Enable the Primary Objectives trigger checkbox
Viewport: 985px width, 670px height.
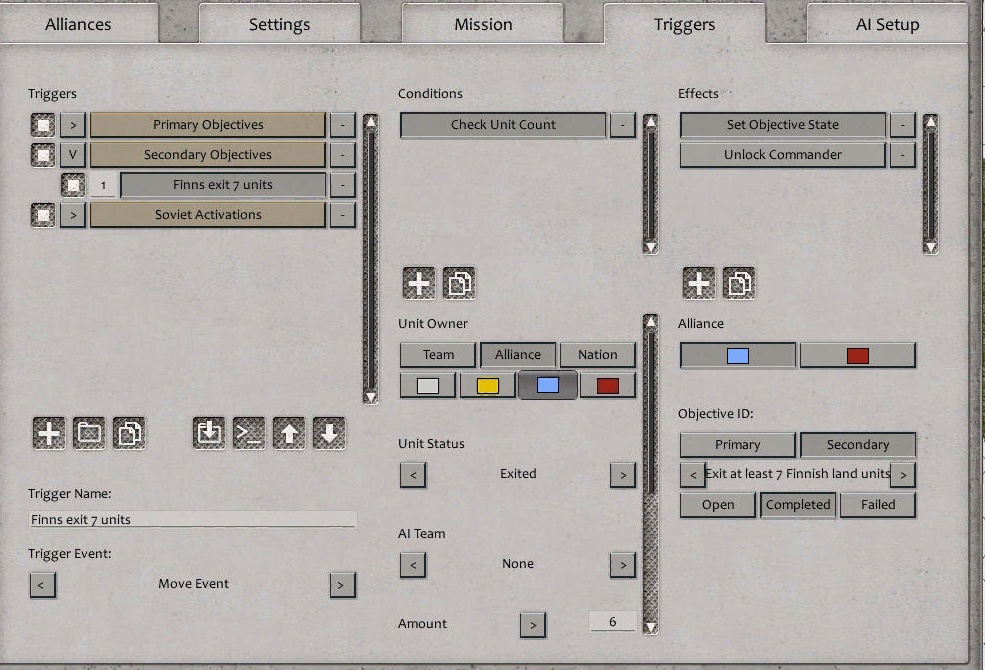point(41,124)
